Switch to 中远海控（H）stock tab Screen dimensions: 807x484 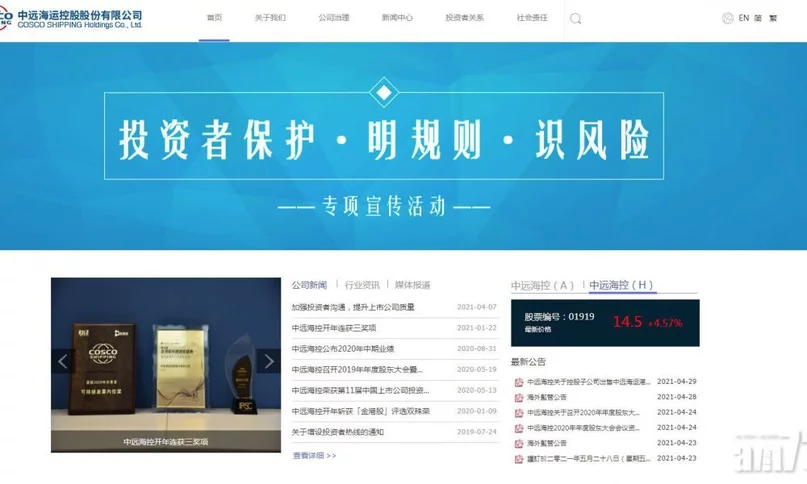[x=622, y=285]
